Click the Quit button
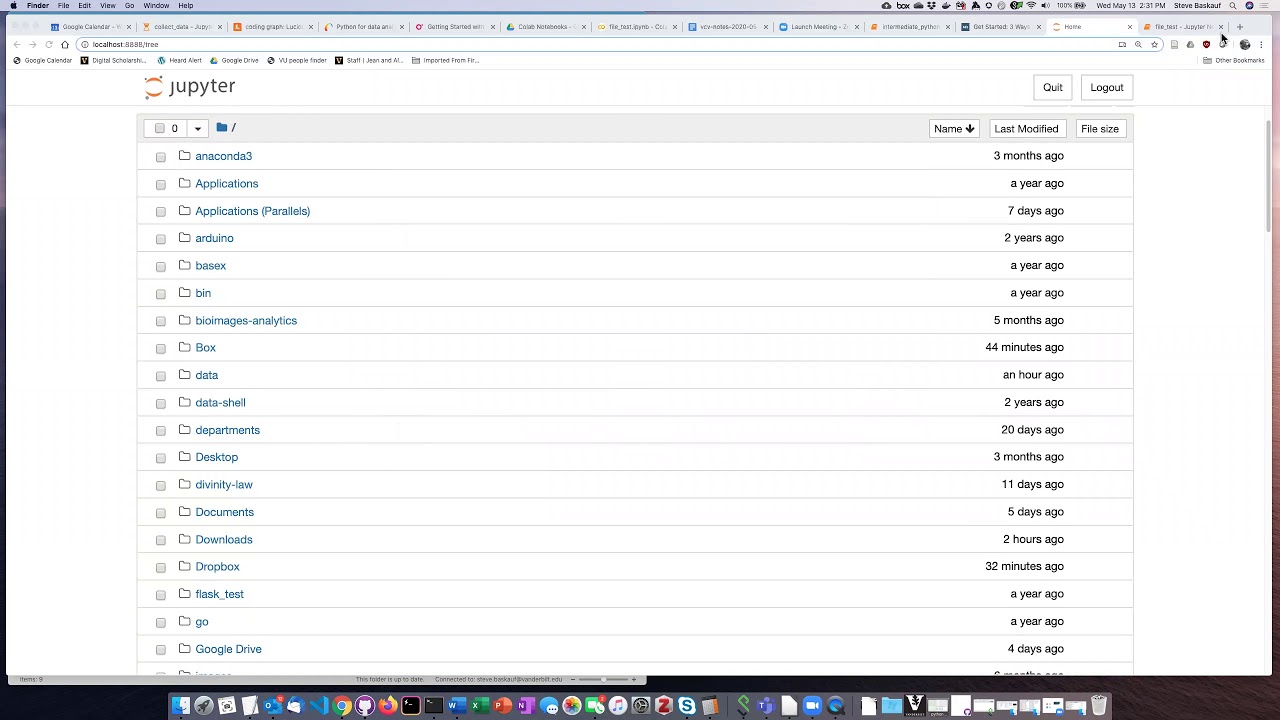The height and width of the screenshot is (720, 1280). tap(1053, 87)
